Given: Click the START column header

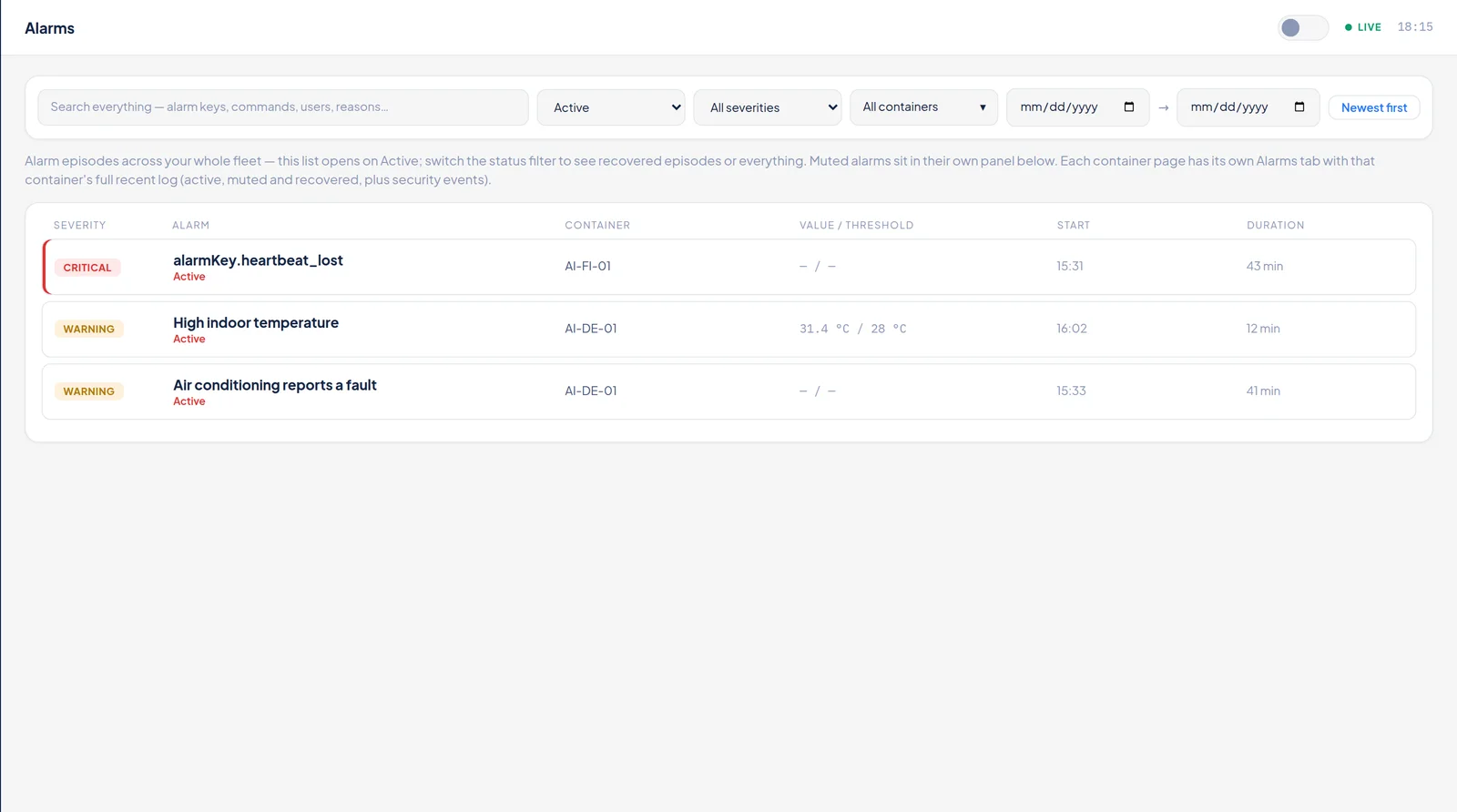Looking at the screenshot, I should (1074, 225).
